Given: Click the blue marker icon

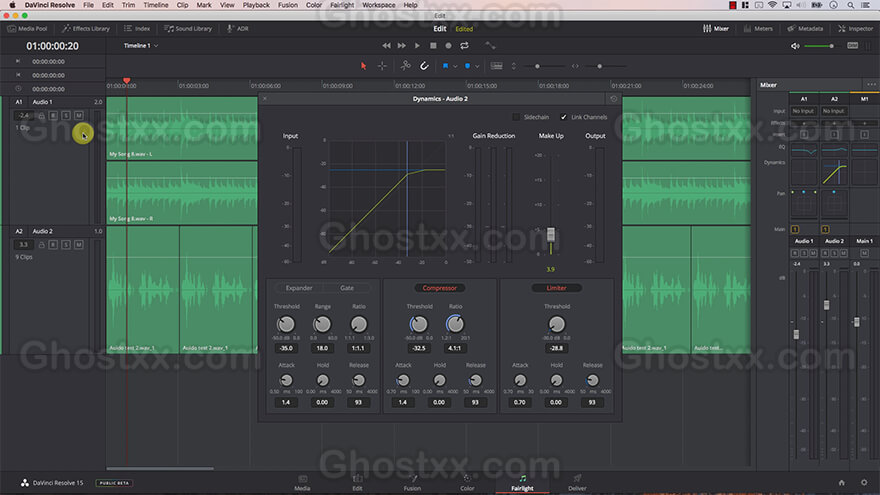Looking at the screenshot, I should tap(468, 66).
